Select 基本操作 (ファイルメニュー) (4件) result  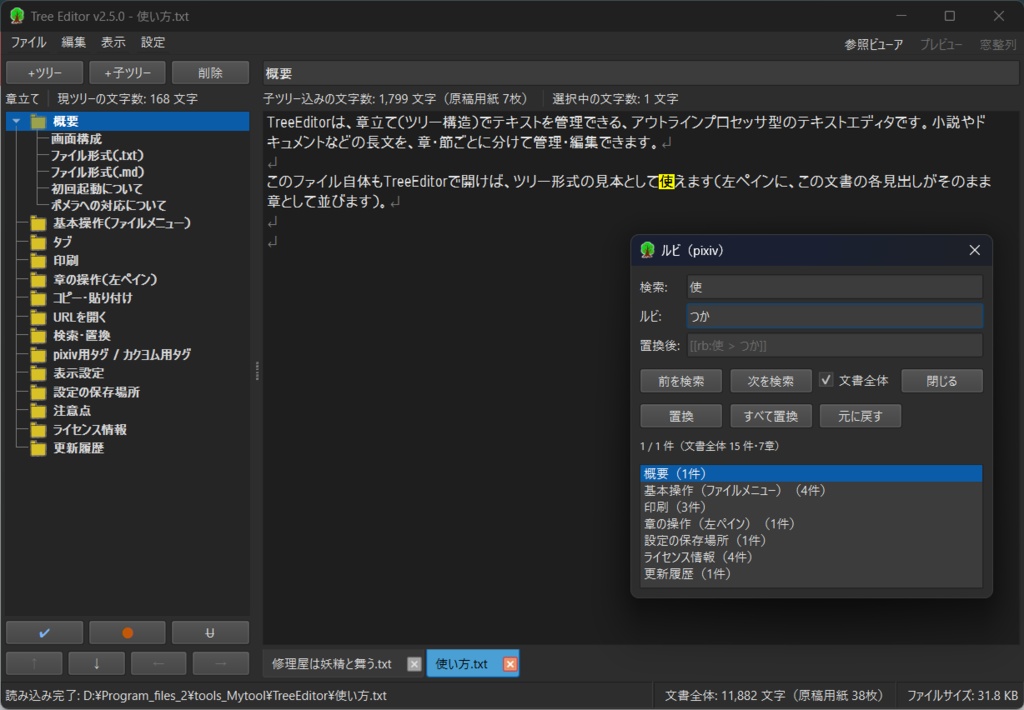click(x=811, y=491)
